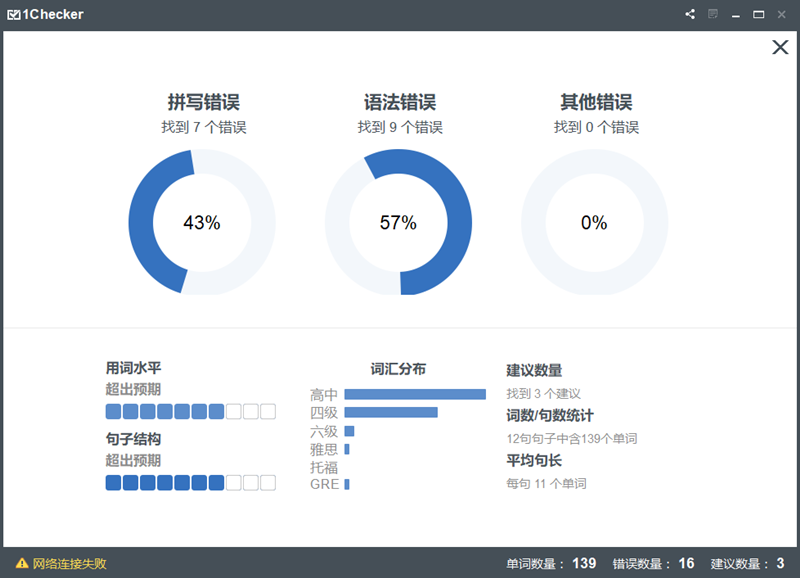Click the 43% spelling error donut chart
This screenshot has width=800, height=578.
pyautogui.click(x=202, y=222)
